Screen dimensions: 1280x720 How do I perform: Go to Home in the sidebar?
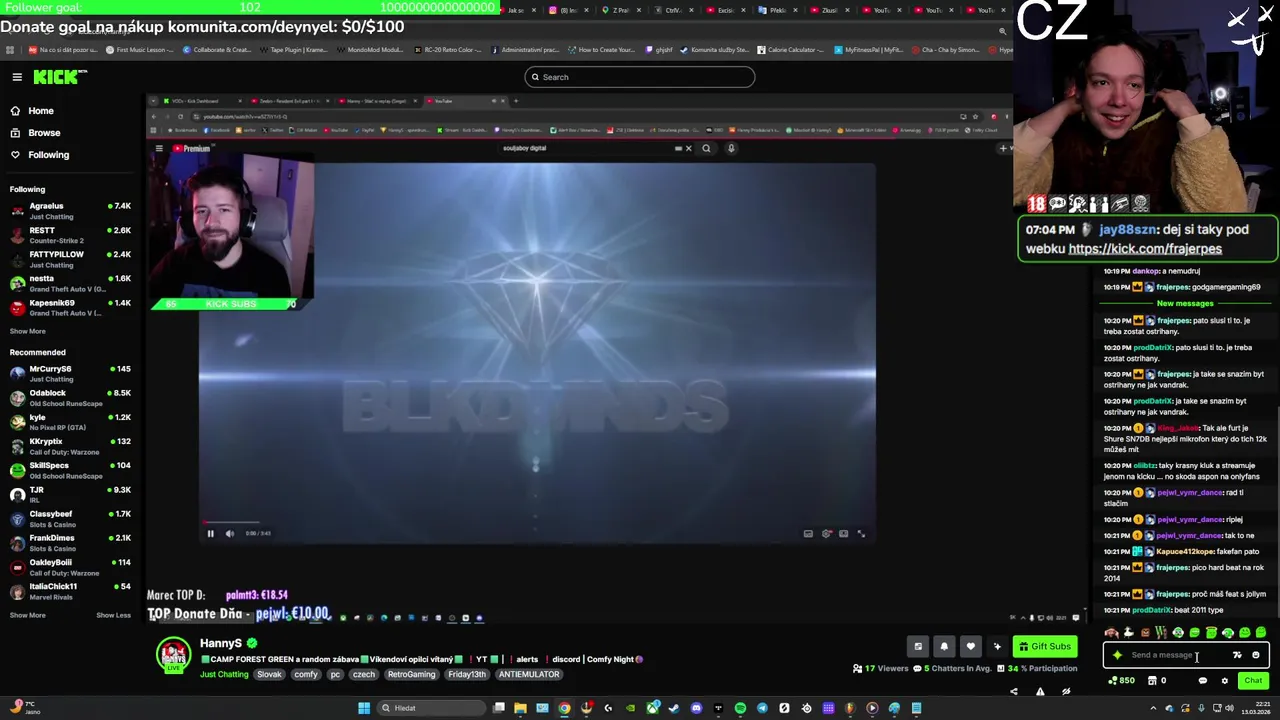pyautogui.click(x=41, y=111)
